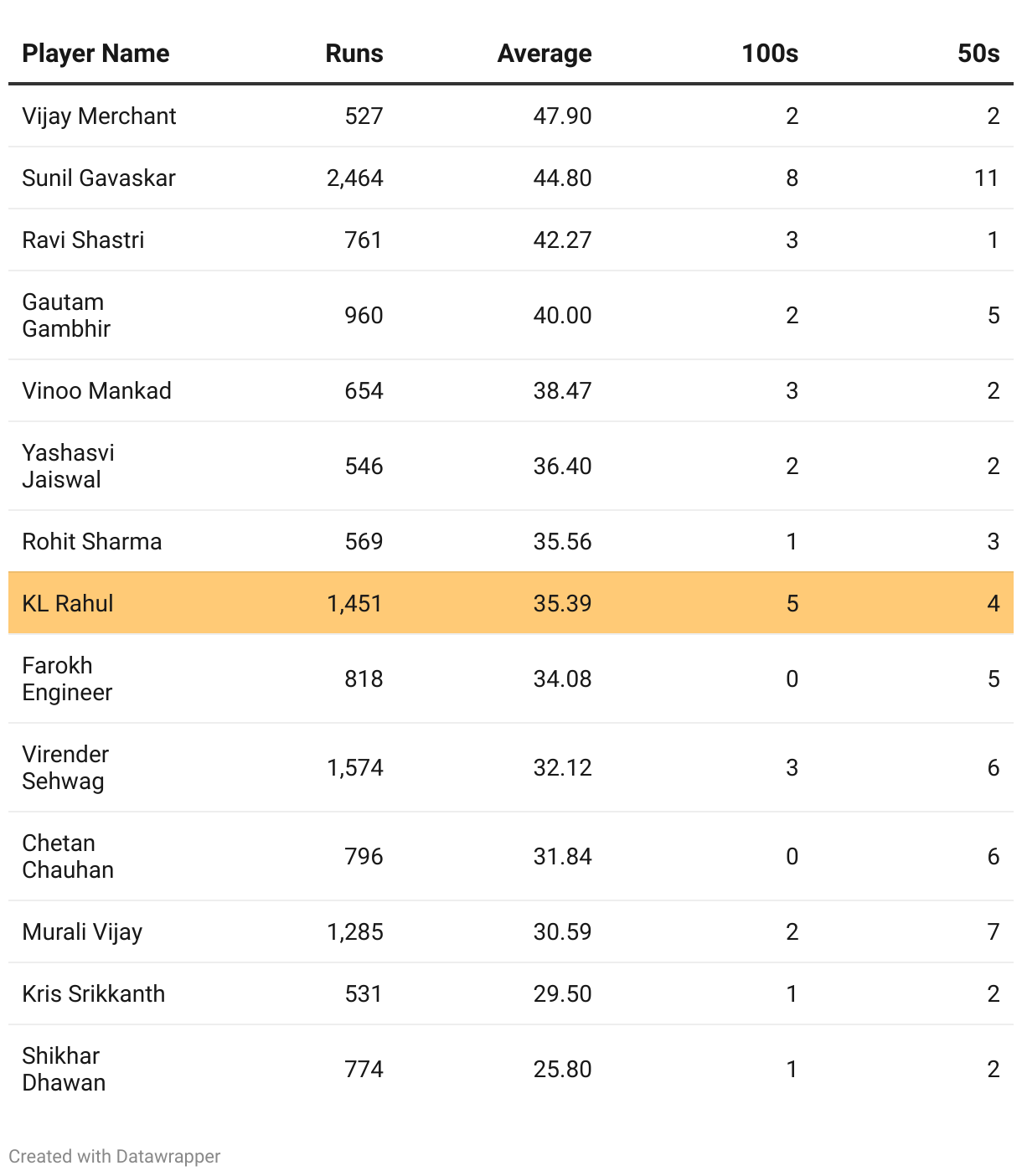Viewport: 1022px width, 1176px height.
Task: Click the Average column header
Action: click(x=545, y=54)
